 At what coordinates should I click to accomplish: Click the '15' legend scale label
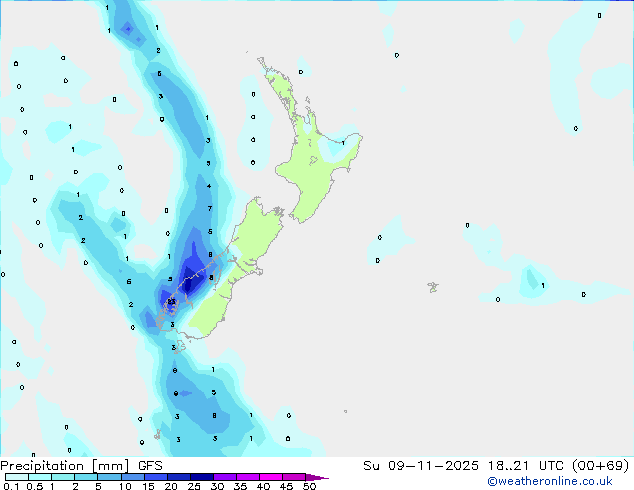point(148,486)
